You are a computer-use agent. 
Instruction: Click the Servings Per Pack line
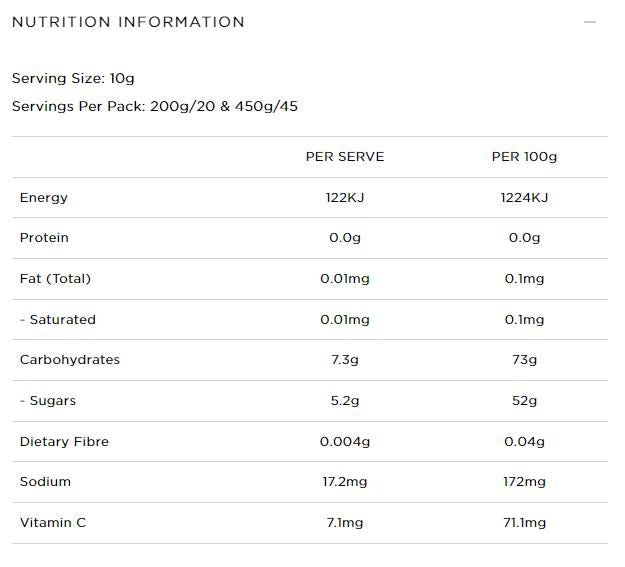155,106
